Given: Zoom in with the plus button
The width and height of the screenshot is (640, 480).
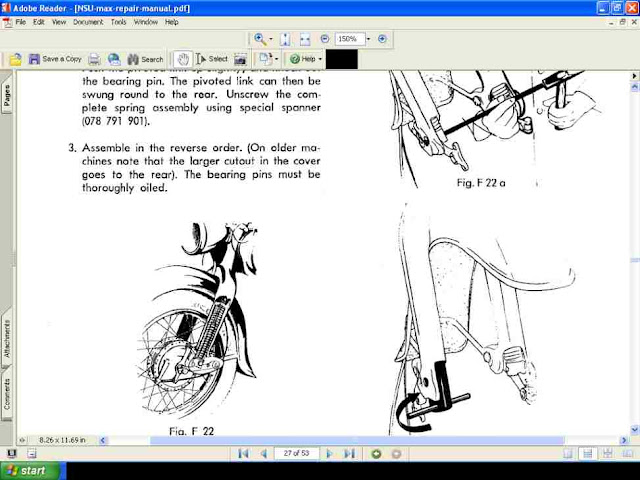Looking at the screenshot, I should (x=382, y=39).
